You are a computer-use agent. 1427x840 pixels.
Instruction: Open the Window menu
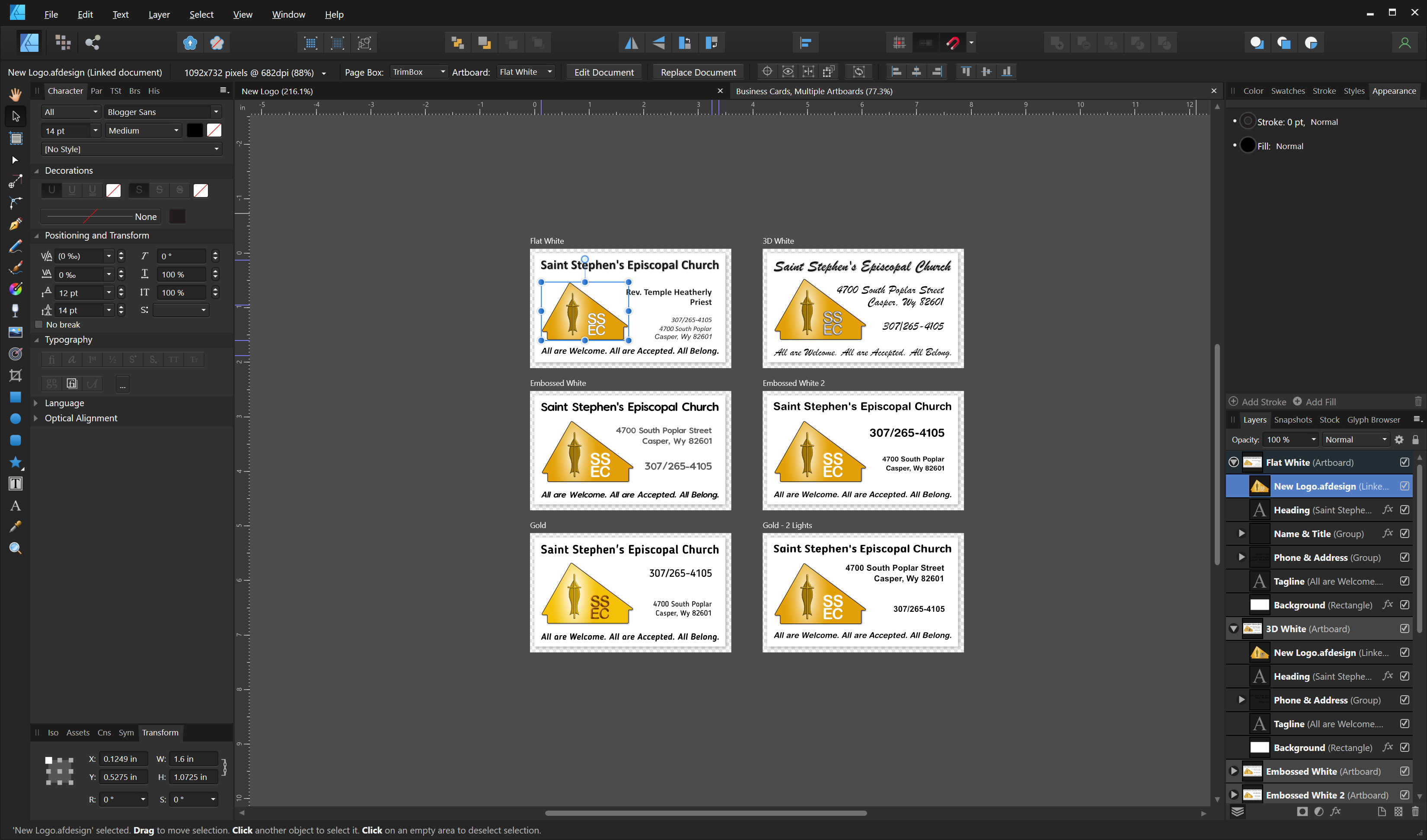(288, 14)
